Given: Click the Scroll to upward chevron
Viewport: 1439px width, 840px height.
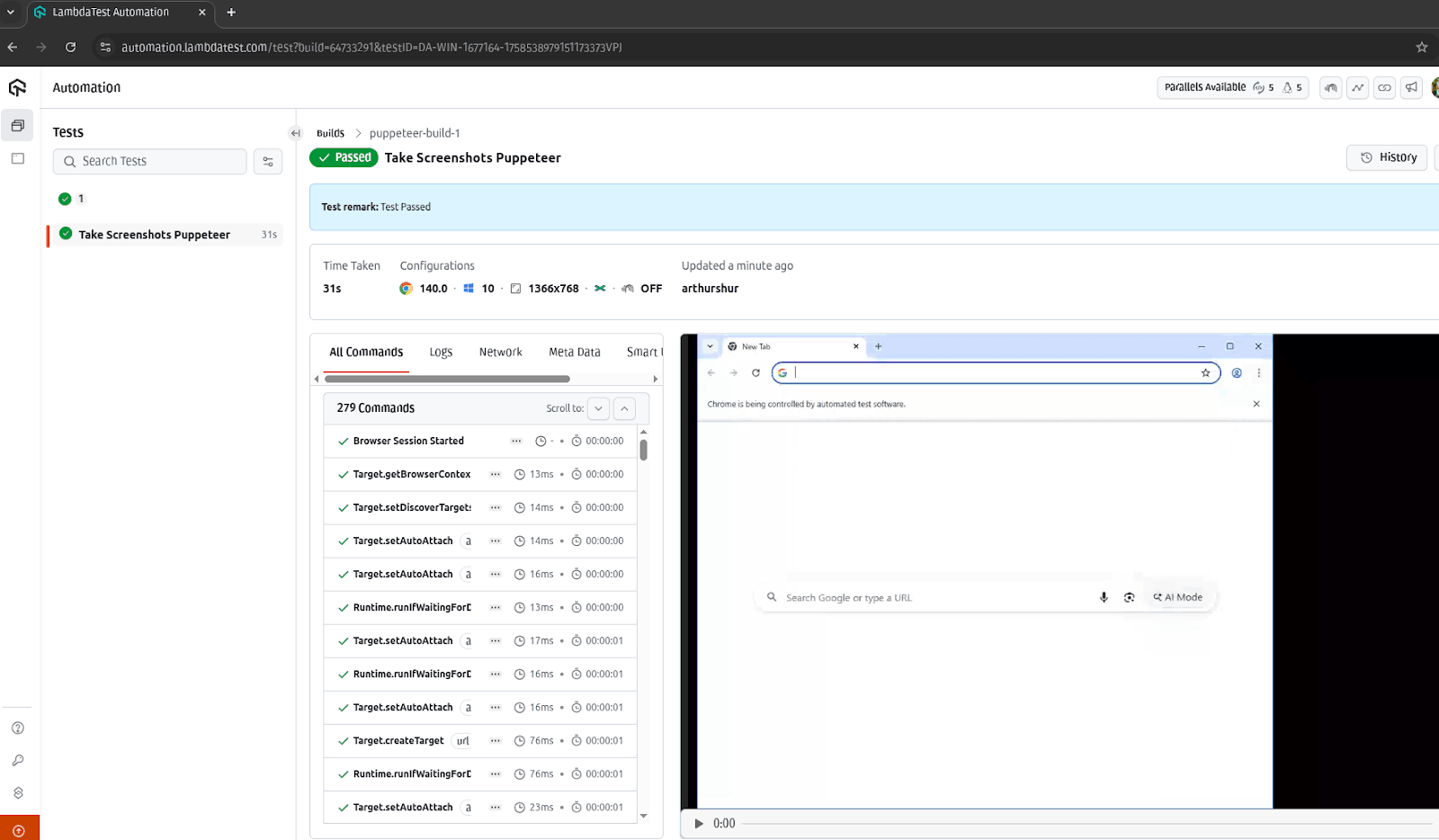Looking at the screenshot, I should click(624, 408).
